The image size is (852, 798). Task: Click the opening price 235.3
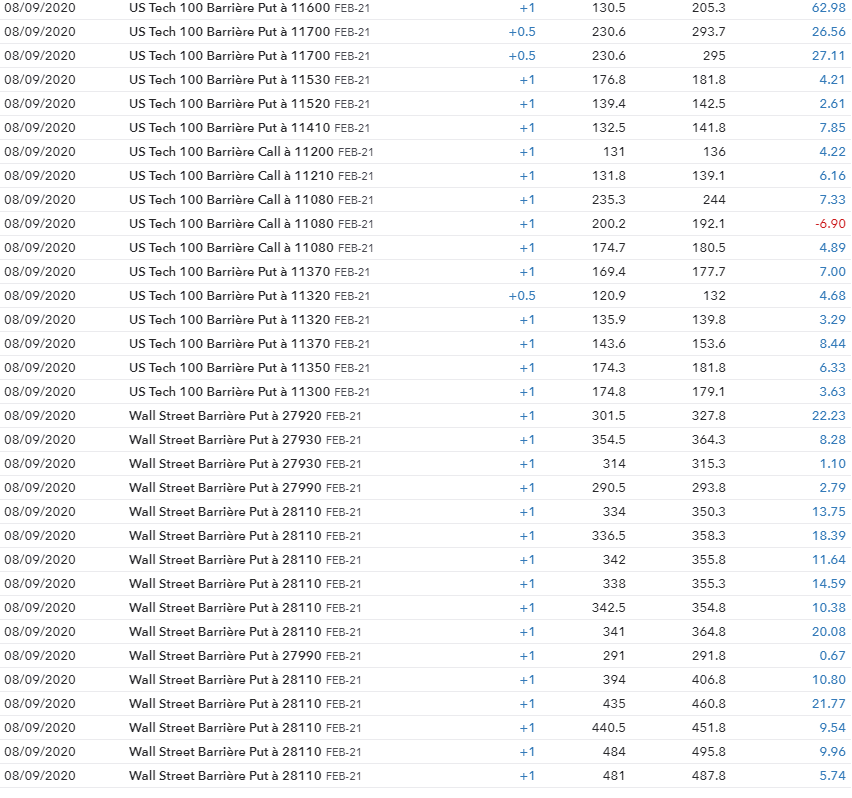(609, 200)
